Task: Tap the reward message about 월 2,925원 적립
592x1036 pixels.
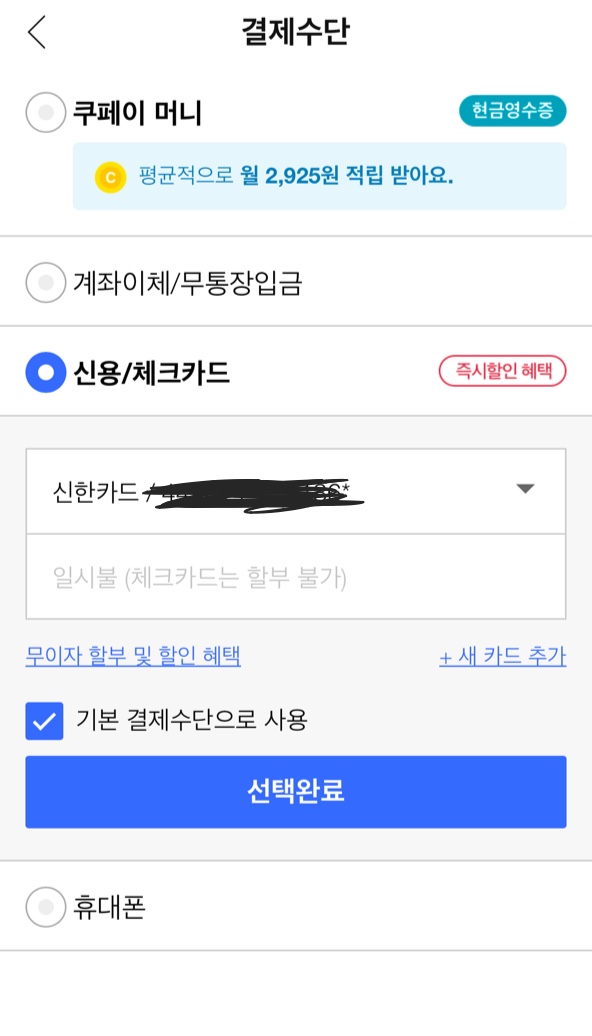Action: click(300, 177)
